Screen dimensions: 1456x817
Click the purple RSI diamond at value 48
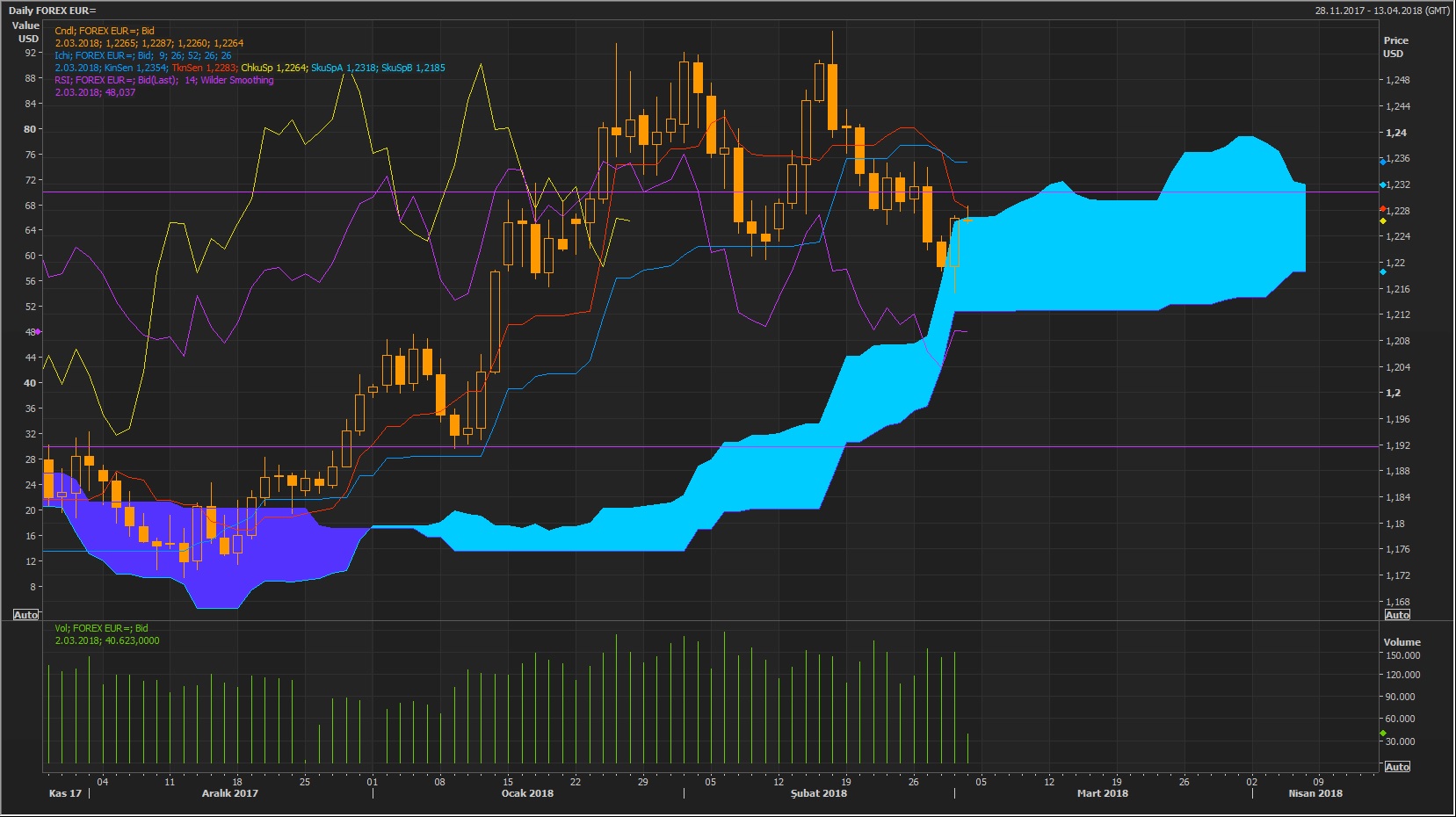[x=38, y=332]
